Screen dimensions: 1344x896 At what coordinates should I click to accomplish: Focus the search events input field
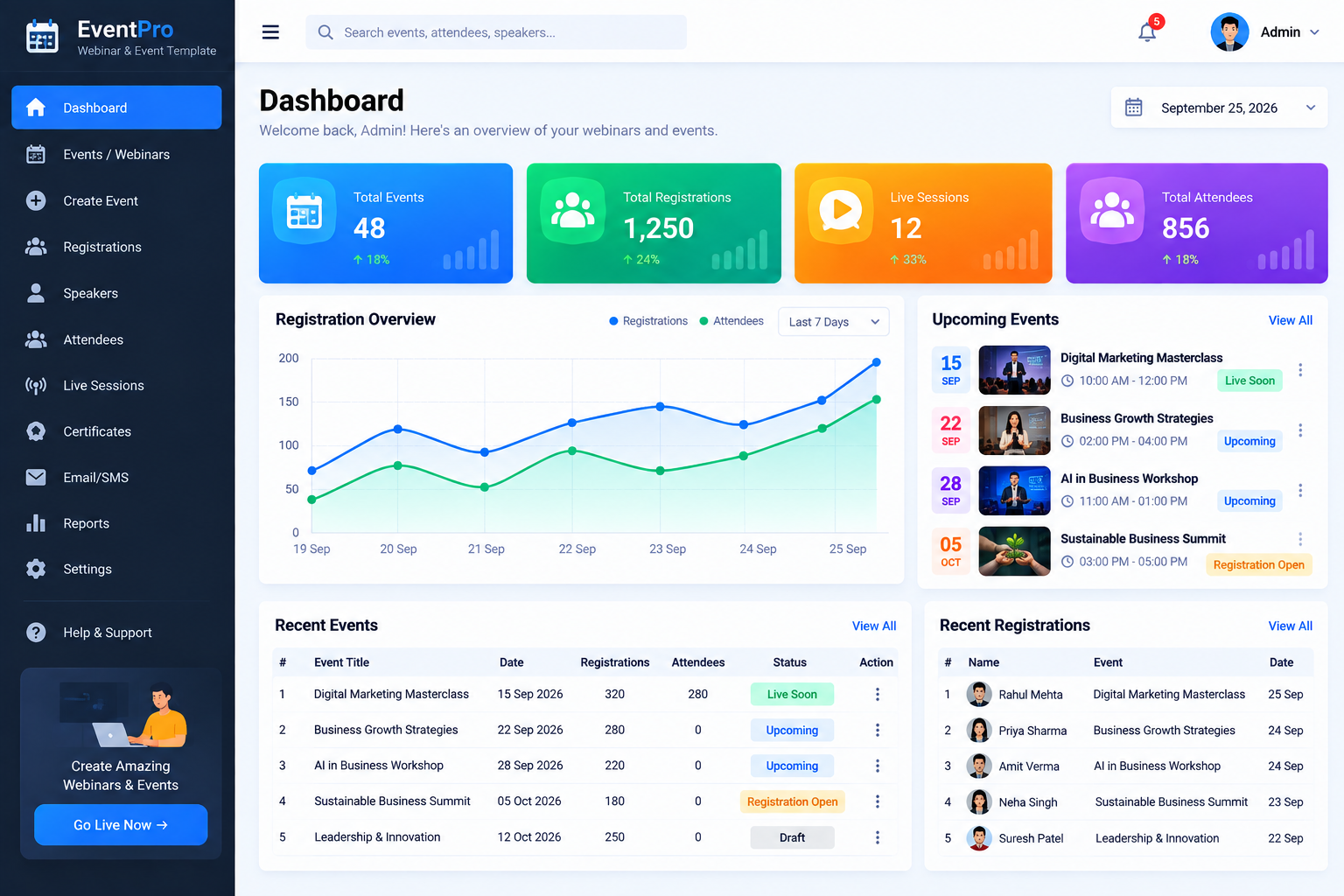point(496,32)
